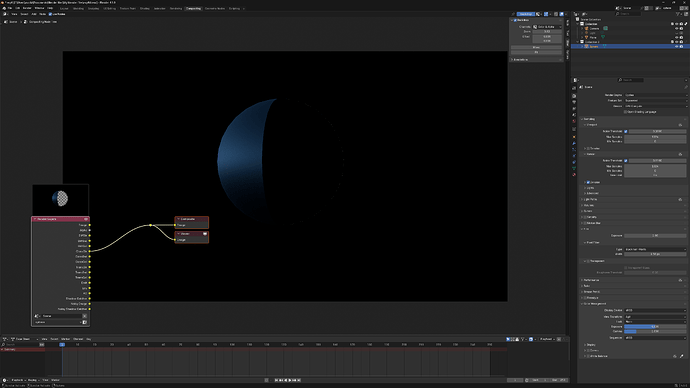Open the Look dropdown
This screenshot has height=388, width=690.
[x=655, y=322]
